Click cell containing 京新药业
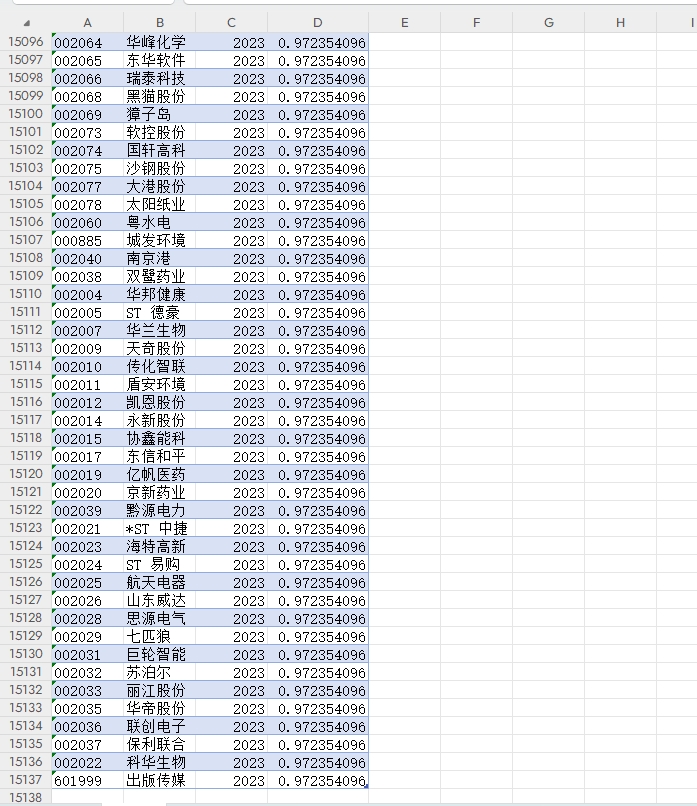This screenshot has height=806, width=697. (x=159, y=491)
